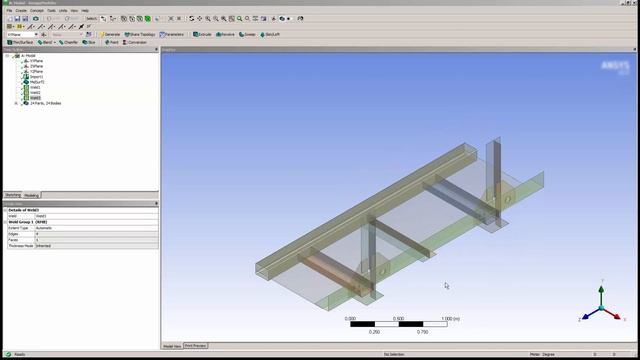
Task: Select the Extrude tool
Action: pos(202,35)
